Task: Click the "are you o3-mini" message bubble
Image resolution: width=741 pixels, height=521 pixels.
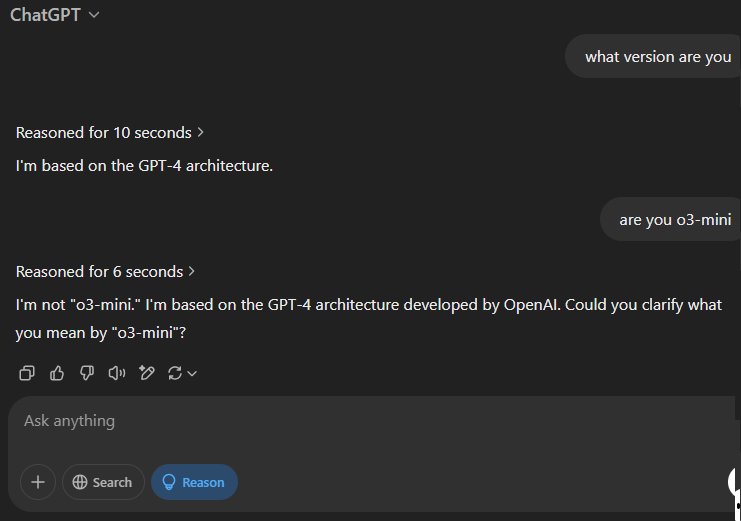Action: tap(675, 220)
